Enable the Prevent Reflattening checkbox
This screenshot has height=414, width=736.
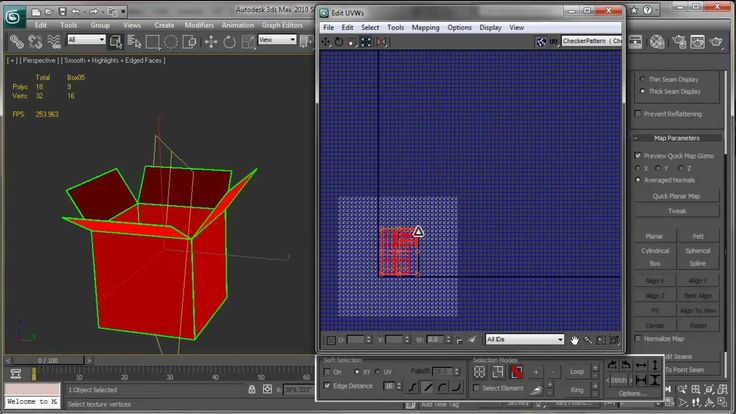point(636,113)
